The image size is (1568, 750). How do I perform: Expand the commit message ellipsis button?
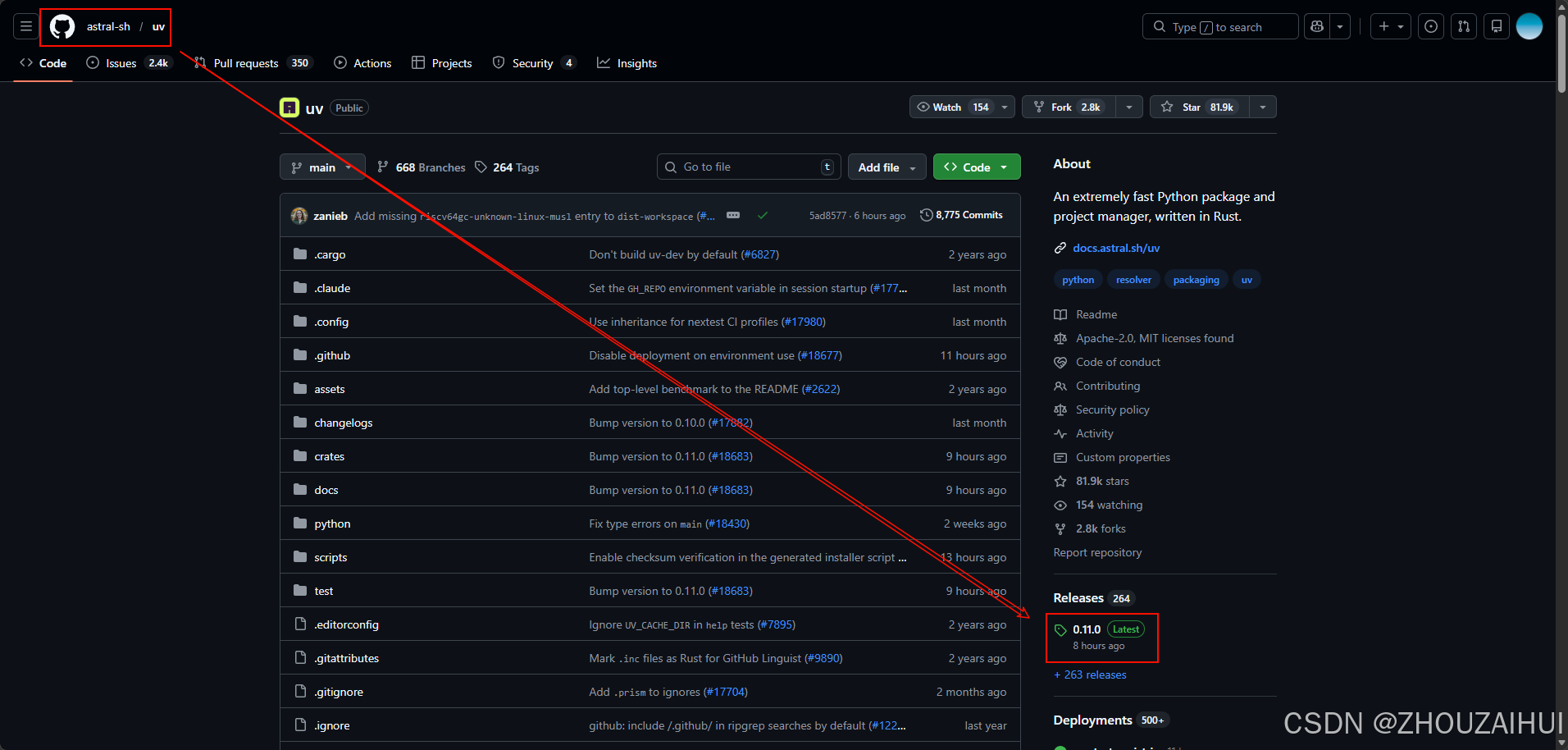tap(733, 215)
